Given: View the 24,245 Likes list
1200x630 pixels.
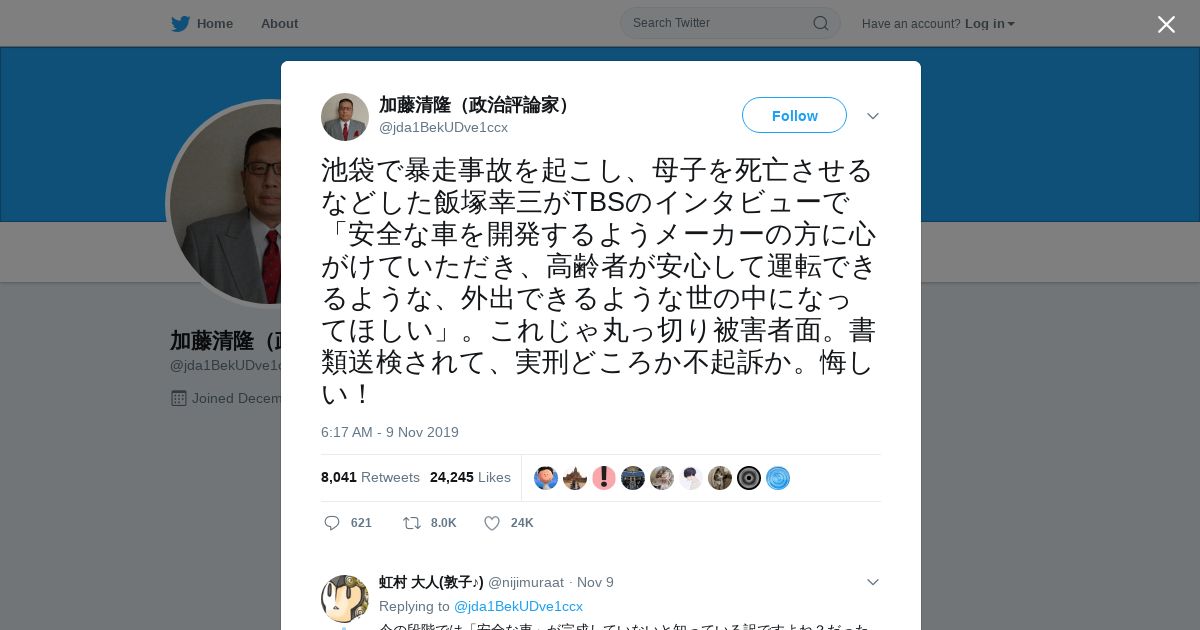Looking at the screenshot, I should (x=470, y=478).
